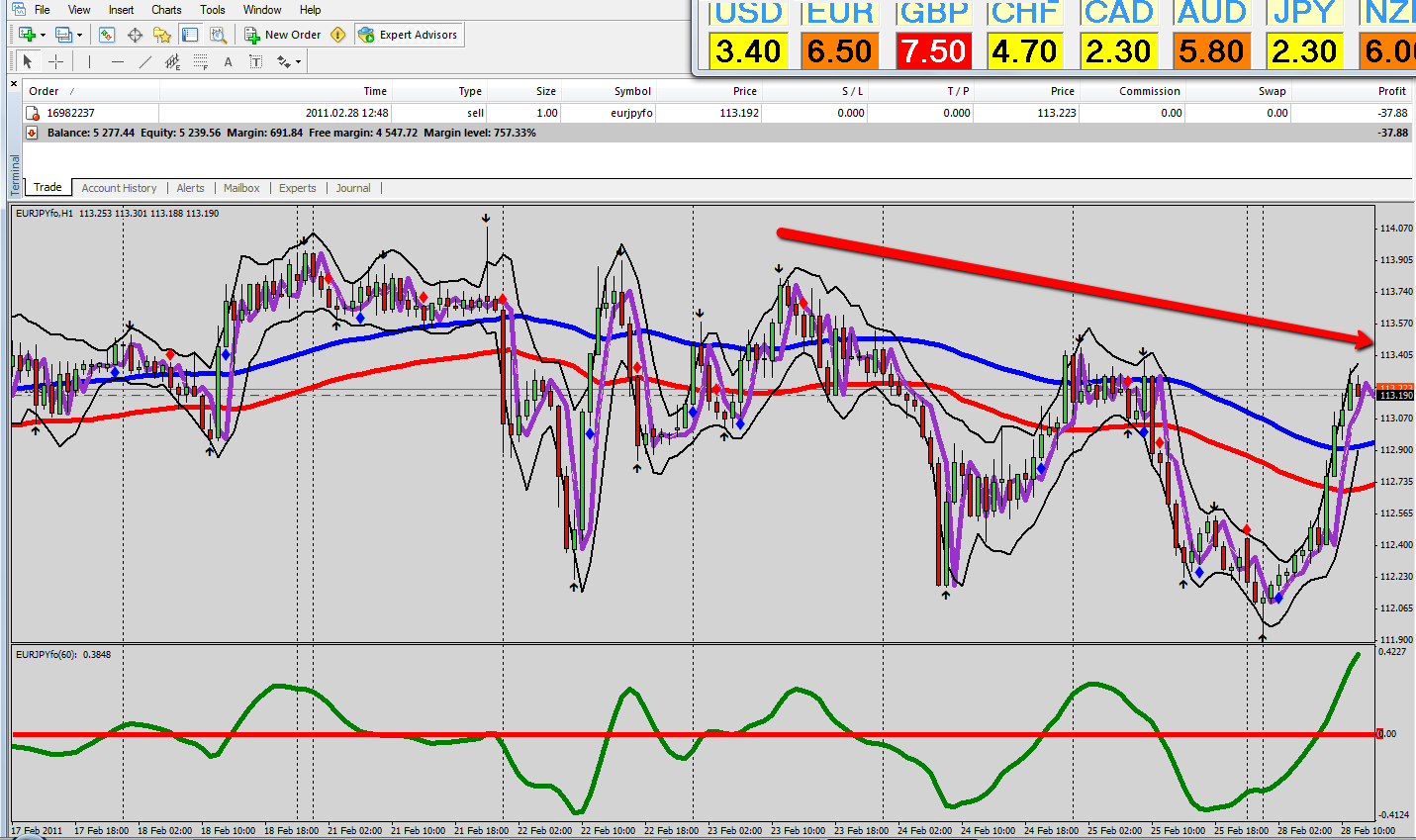Select the horizontal line drawing tool

(117, 61)
